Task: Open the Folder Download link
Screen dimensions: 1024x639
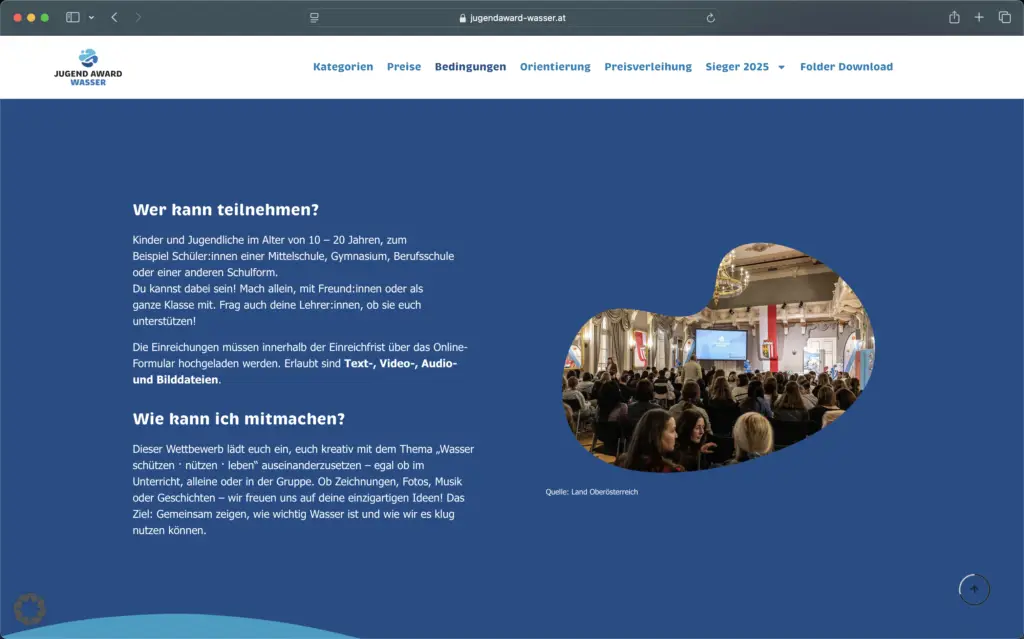Action: (x=846, y=66)
